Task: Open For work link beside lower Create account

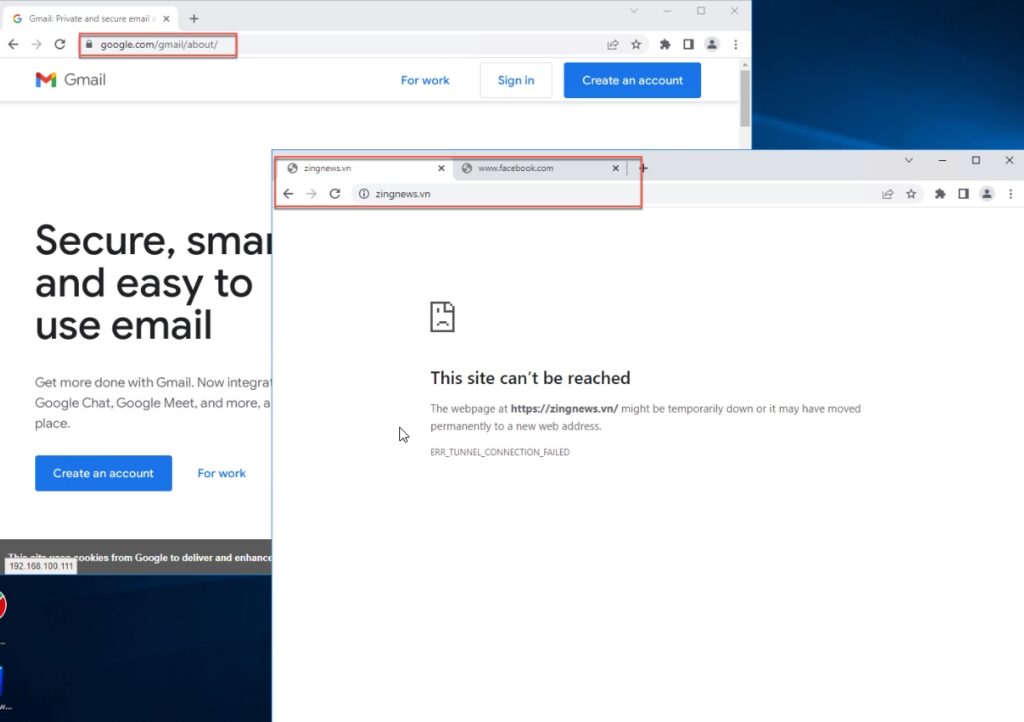Action: (221, 473)
